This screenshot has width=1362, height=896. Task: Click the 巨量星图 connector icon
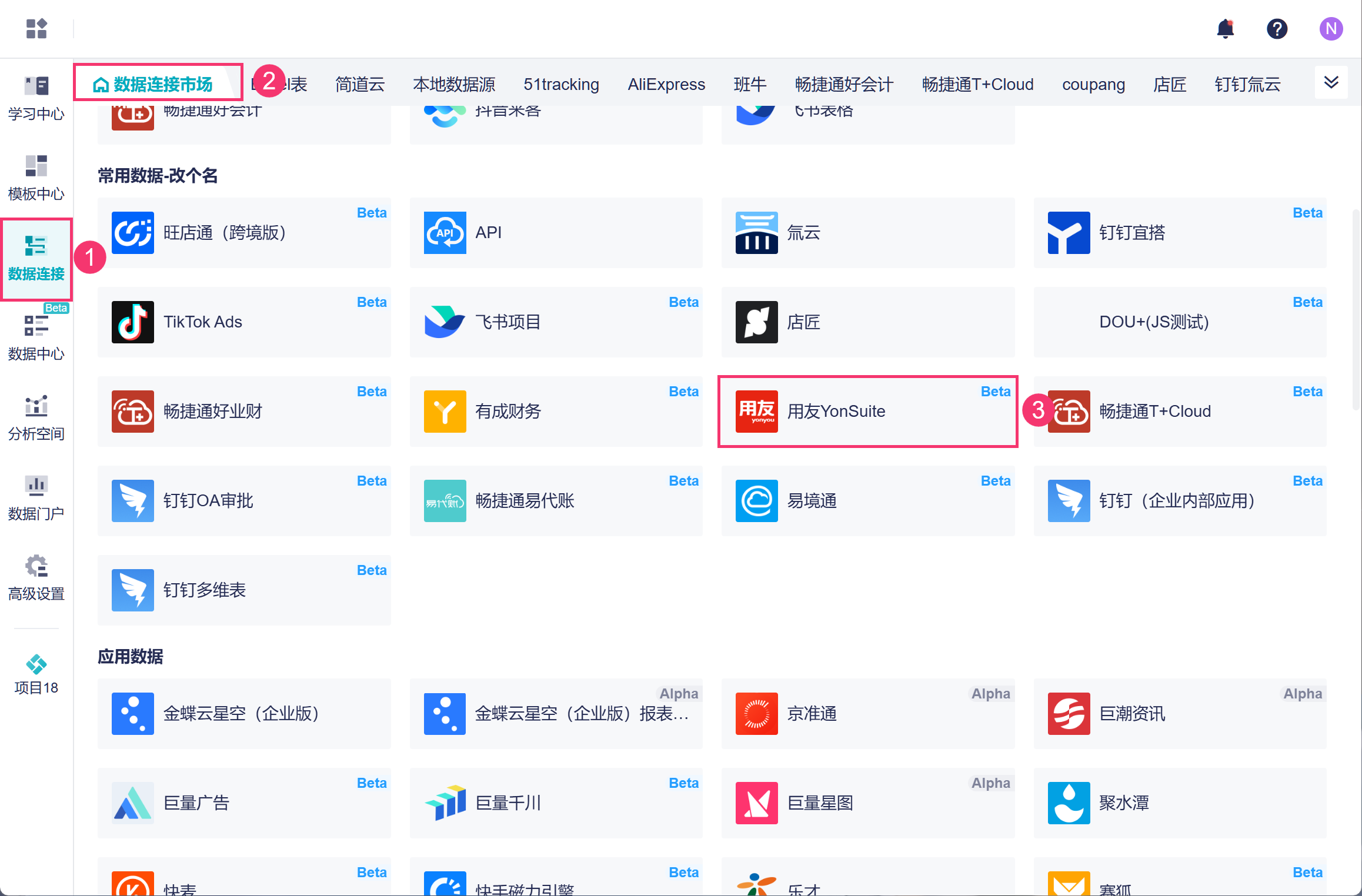(757, 803)
